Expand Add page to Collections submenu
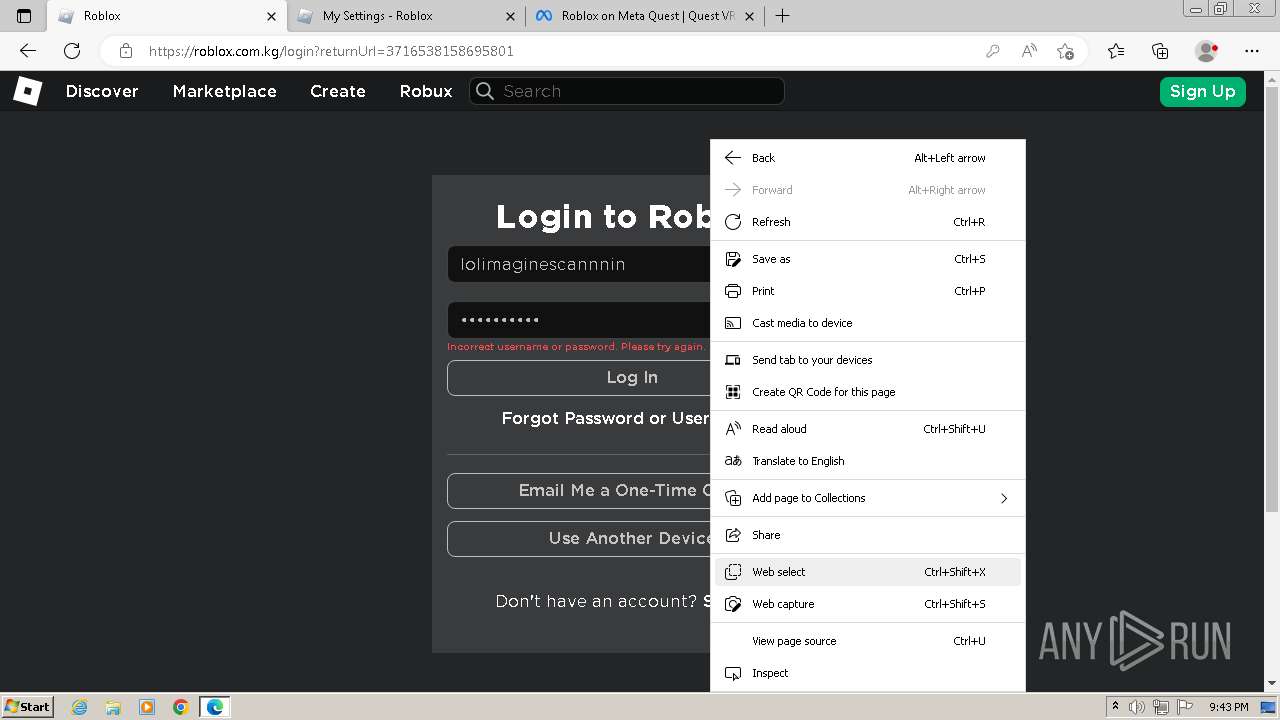This screenshot has height=720, width=1280. [868, 498]
